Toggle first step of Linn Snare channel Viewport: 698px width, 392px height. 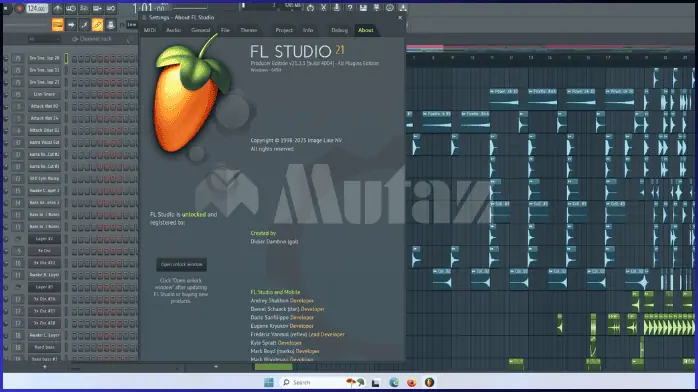pyautogui.click(x=74, y=94)
